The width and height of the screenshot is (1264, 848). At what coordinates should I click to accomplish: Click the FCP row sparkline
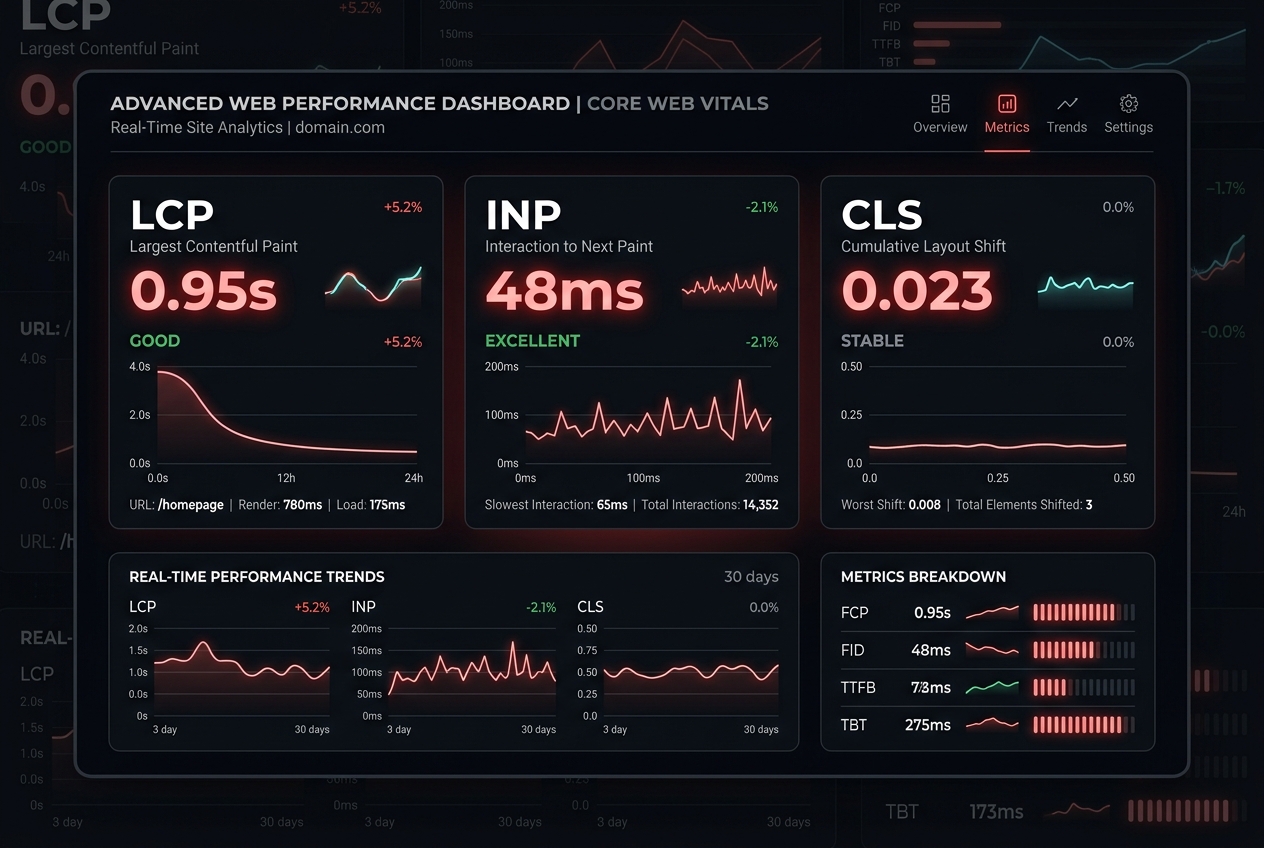pos(992,612)
